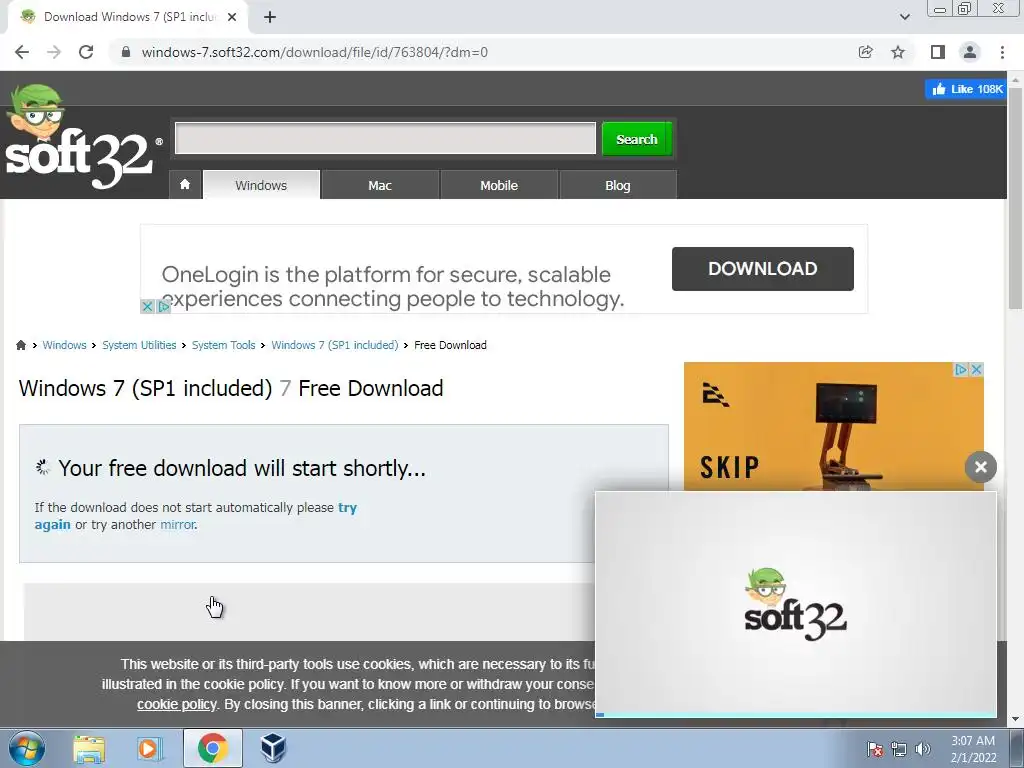
Task: Go to soft32 home icon tab
Action: pyautogui.click(x=185, y=185)
